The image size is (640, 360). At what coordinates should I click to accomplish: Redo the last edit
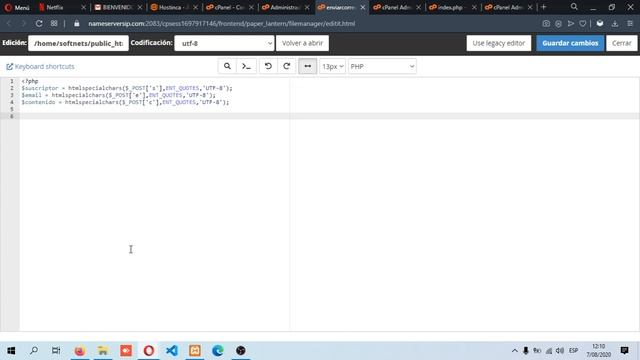coord(287,66)
